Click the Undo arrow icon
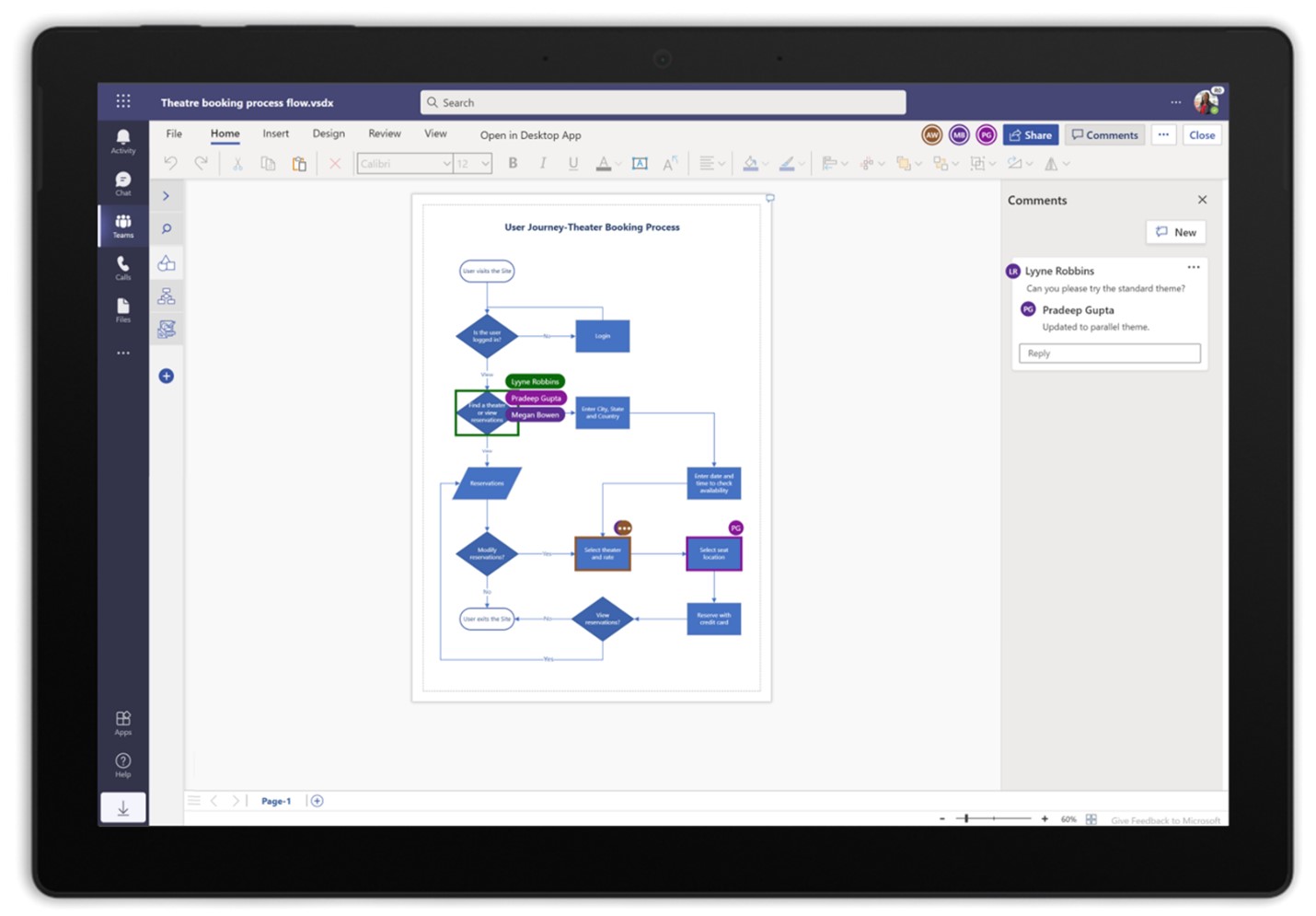The image size is (1316, 916). (x=171, y=163)
